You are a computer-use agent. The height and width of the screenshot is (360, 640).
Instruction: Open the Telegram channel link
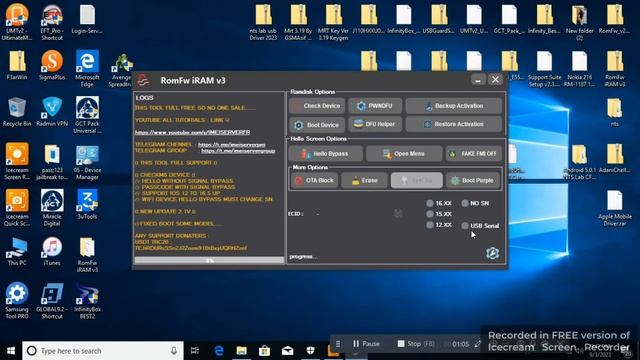coord(232,144)
